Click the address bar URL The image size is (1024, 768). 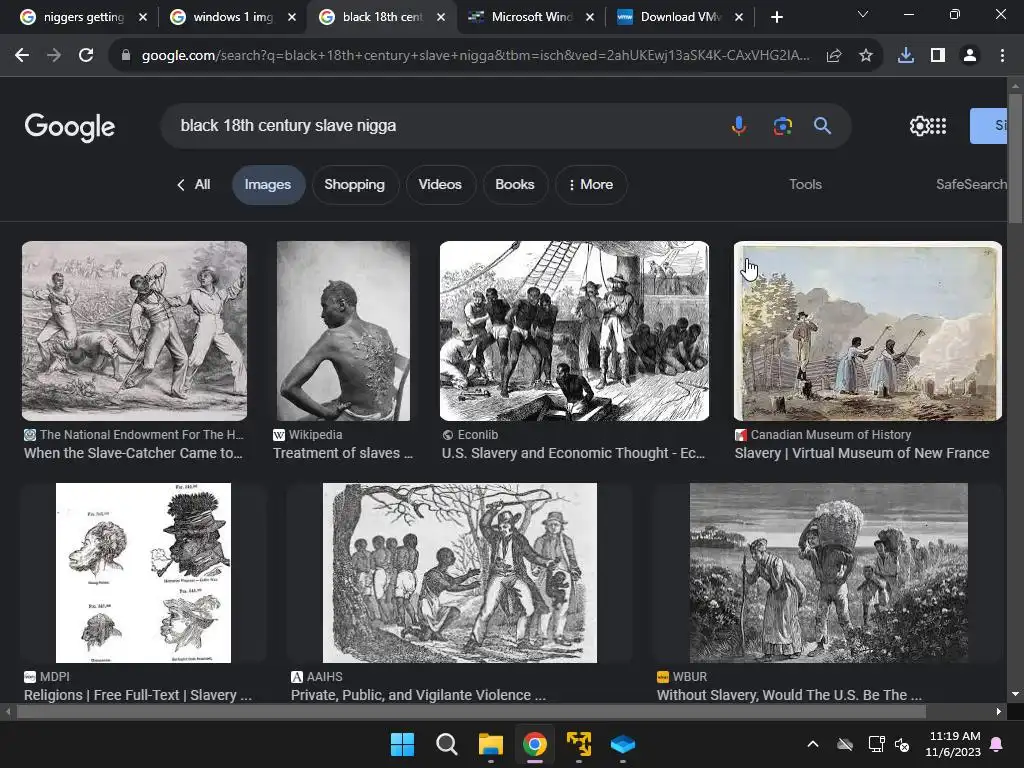point(475,56)
